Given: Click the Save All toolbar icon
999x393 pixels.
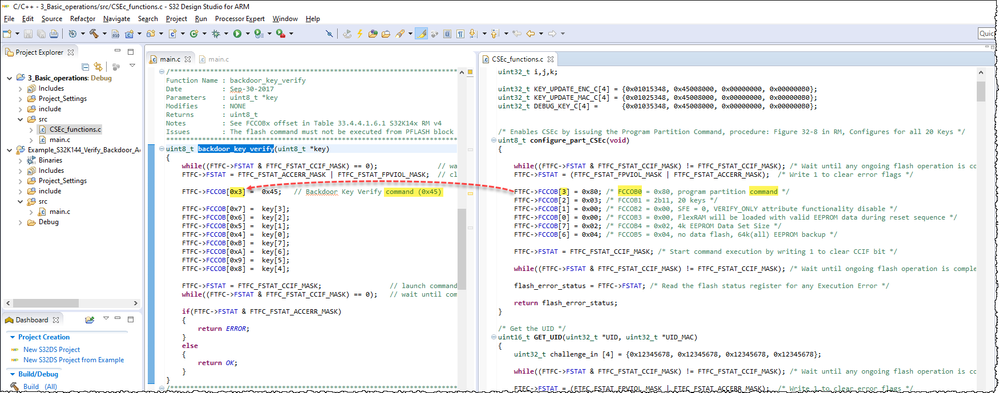Looking at the screenshot, I should (41, 33).
